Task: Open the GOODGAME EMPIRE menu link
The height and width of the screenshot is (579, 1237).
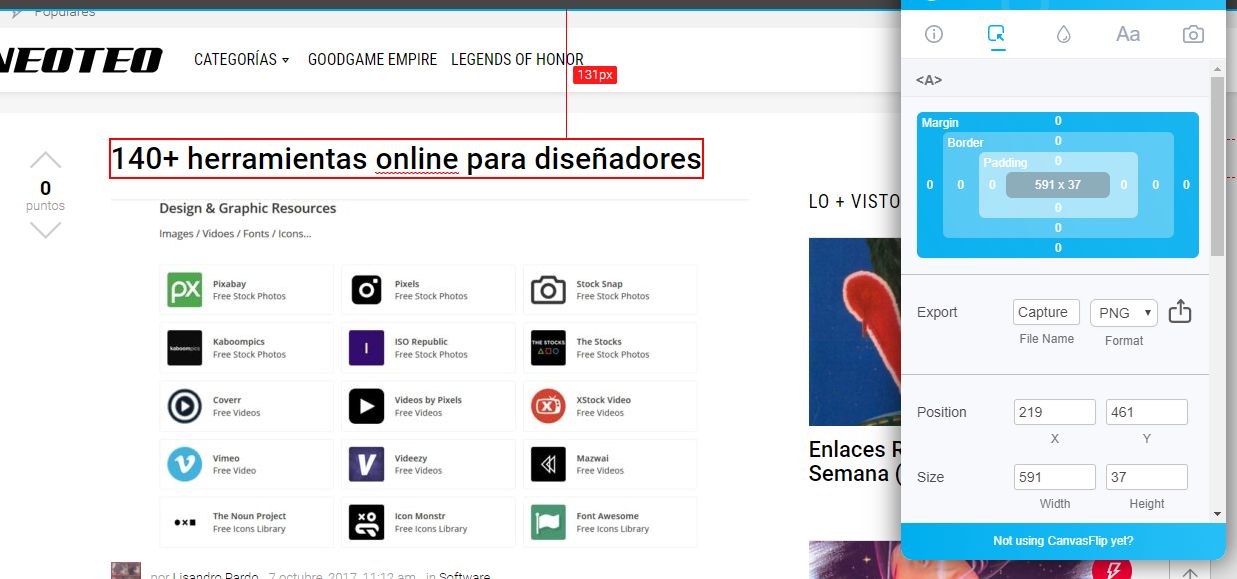Action: pyautogui.click(x=372, y=60)
